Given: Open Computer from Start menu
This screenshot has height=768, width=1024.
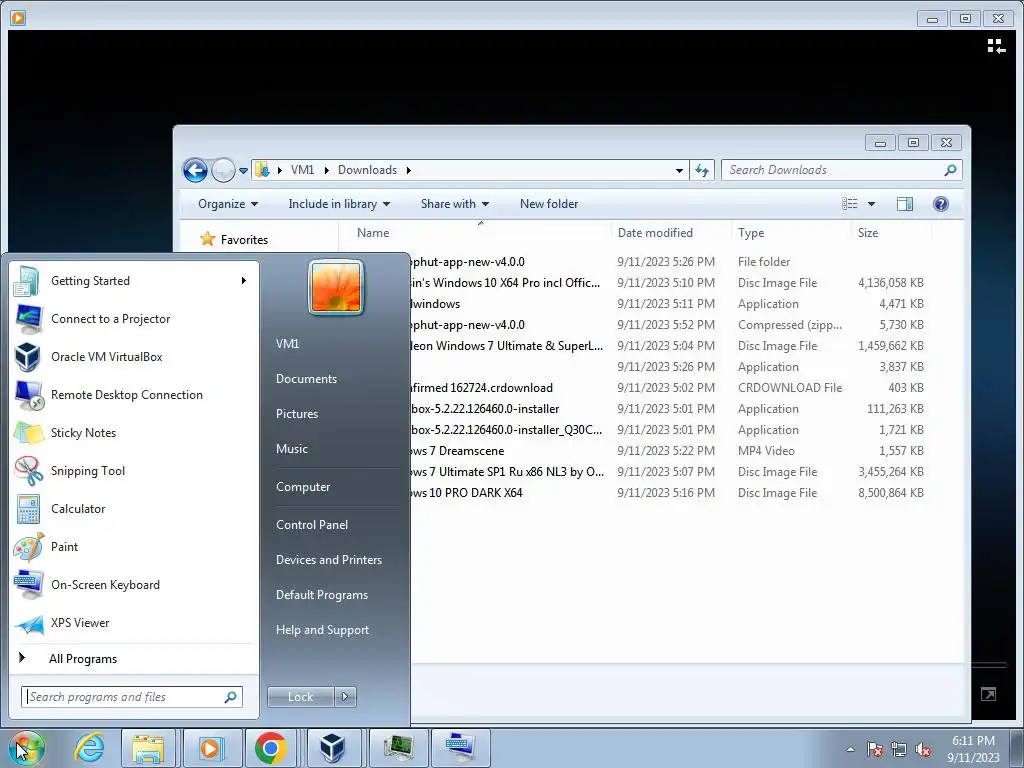Looking at the screenshot, I should (302, 487).
